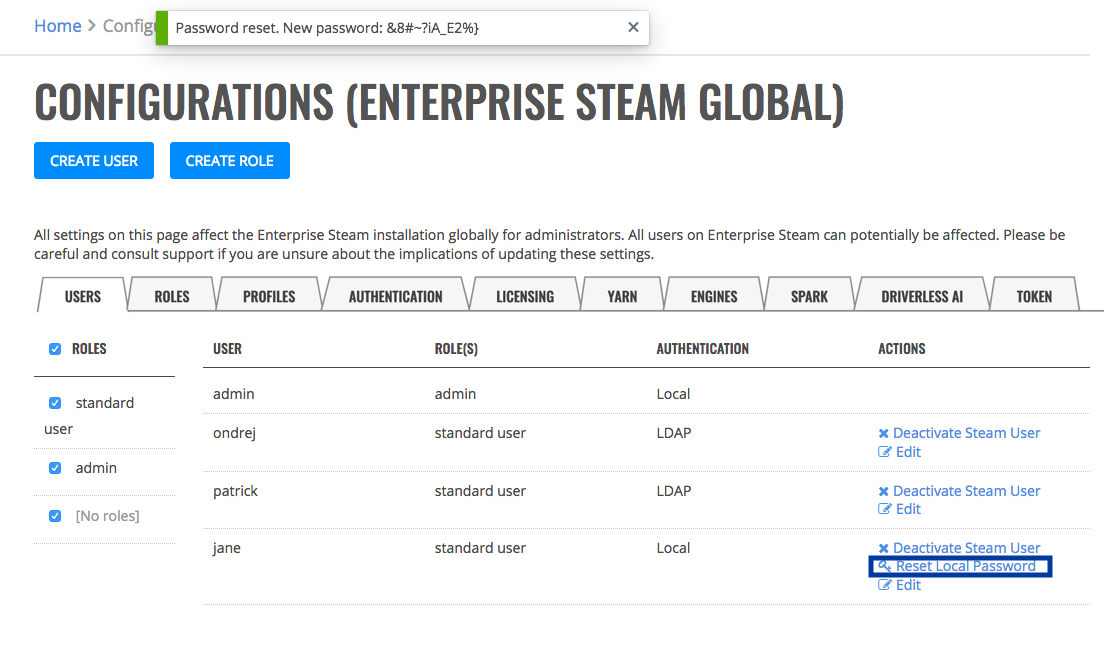1104x649 pixels.
Task: Uncheck the standard user role filter
Action: pyautogui.click(x=55, y=403)
